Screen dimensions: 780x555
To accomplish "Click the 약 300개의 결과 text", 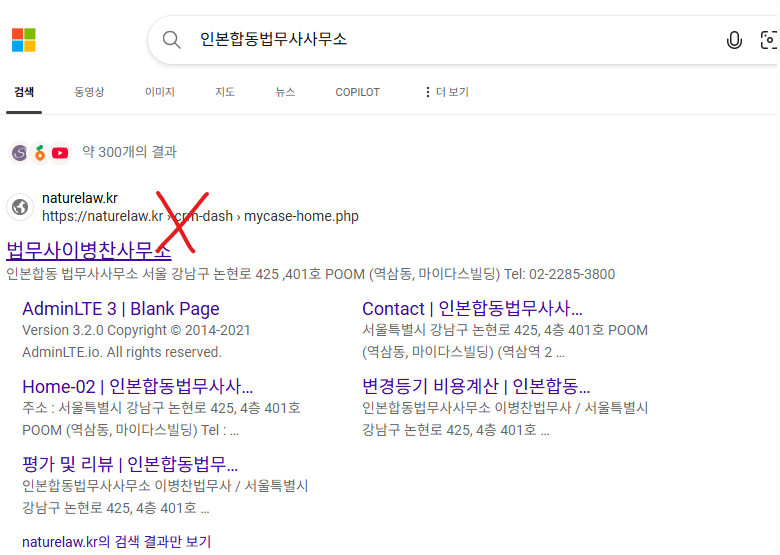I will (x=129, y=152).
